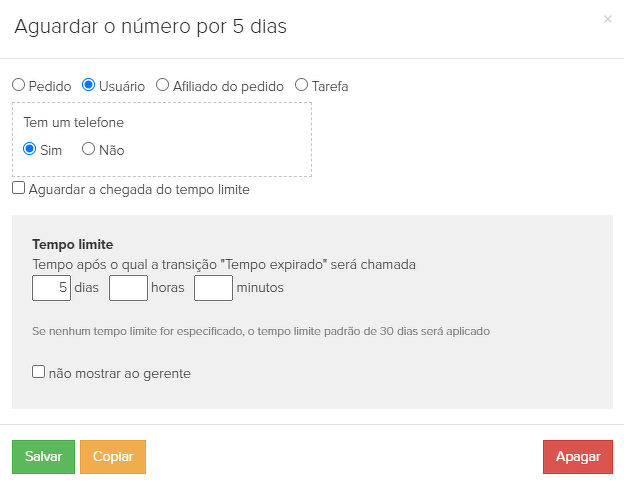Click the não mostrar ao gerente label

tap(119, 374)
